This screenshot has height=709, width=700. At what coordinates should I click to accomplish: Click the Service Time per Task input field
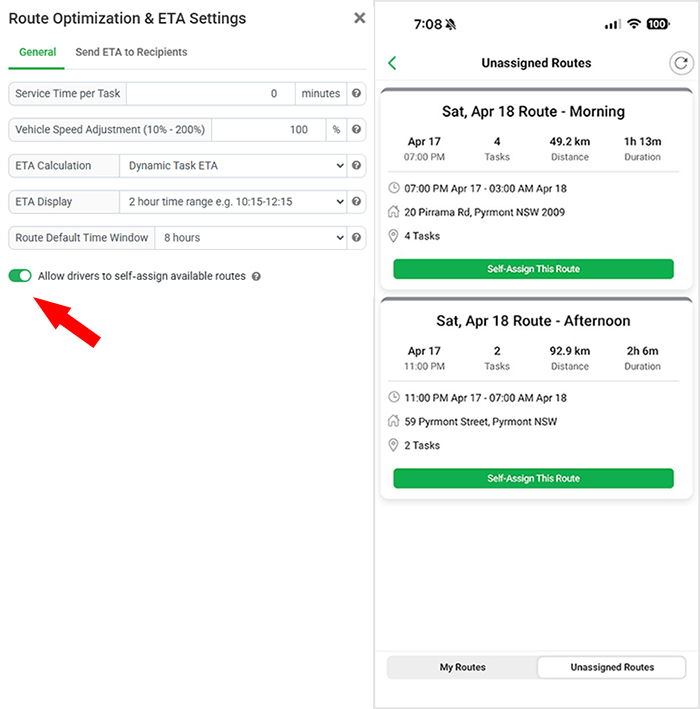[x=211, y=93]
